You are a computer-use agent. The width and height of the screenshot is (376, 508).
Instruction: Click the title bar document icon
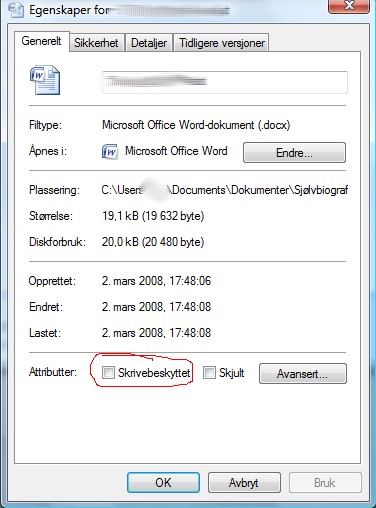click(x=16, y=9)
